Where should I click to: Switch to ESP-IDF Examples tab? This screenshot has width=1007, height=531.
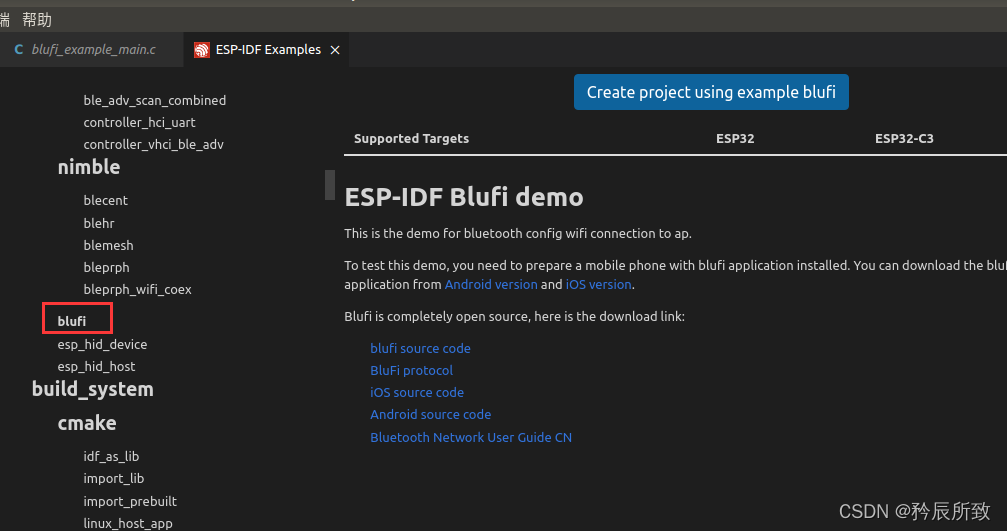(268, 49)
